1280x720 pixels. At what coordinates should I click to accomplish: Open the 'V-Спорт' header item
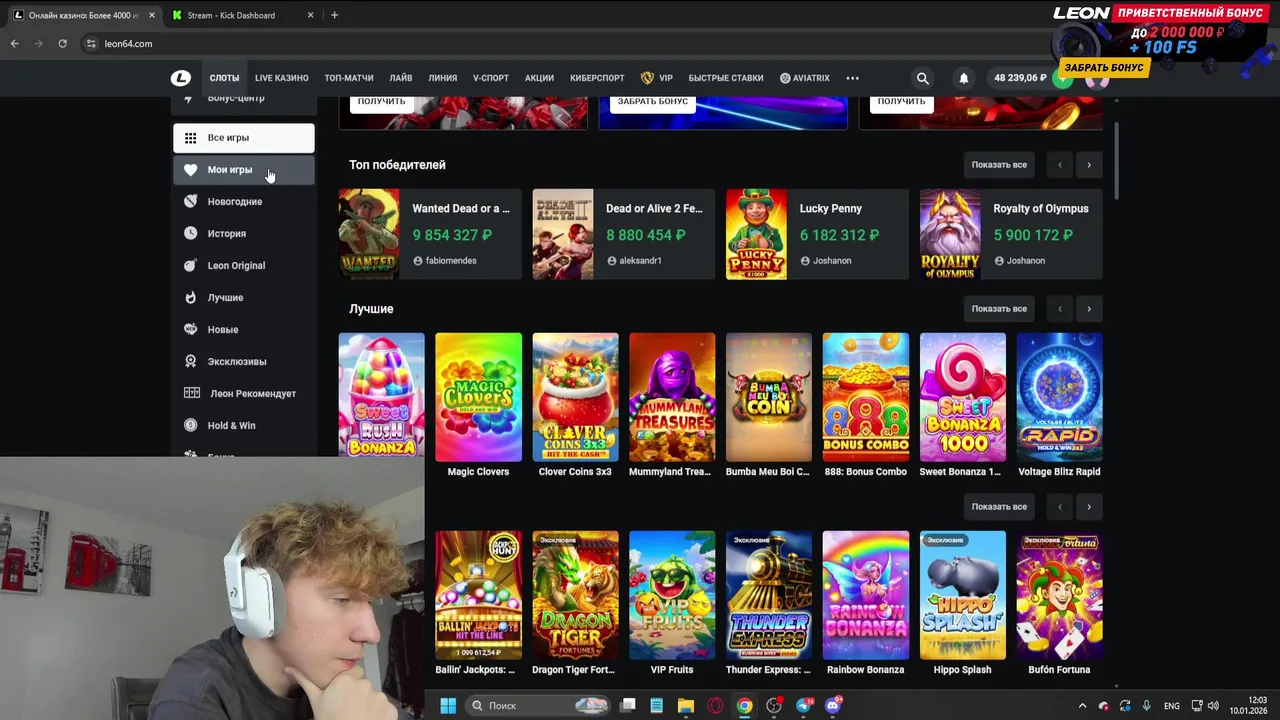pos(491,78)
